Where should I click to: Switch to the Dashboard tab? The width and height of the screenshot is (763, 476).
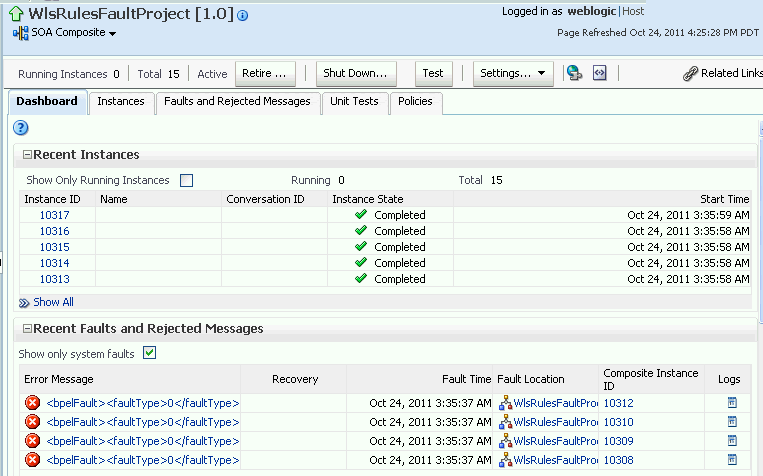[47, 101]
